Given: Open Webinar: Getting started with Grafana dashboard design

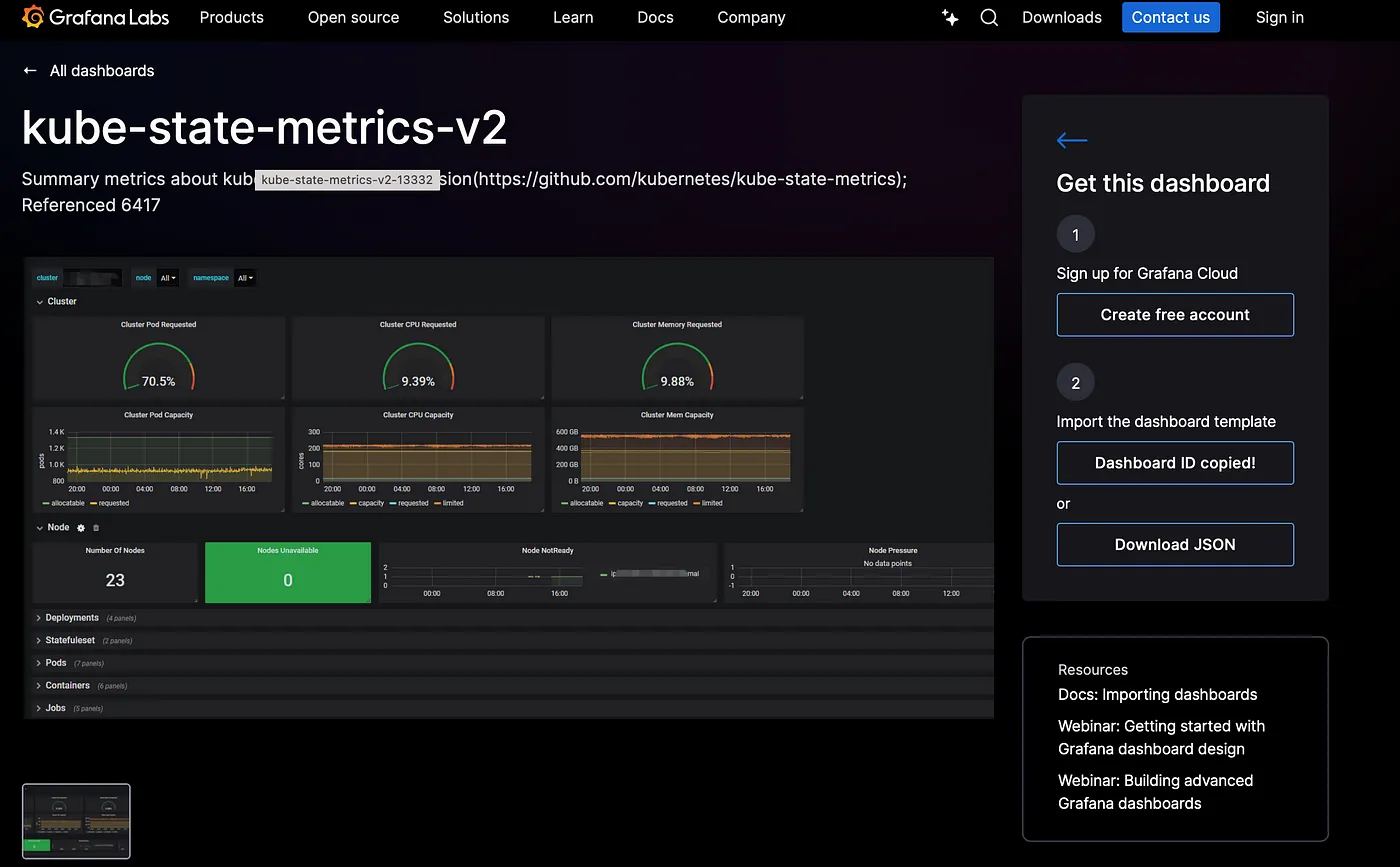Looking at the screenshot, I should 1162,737.
